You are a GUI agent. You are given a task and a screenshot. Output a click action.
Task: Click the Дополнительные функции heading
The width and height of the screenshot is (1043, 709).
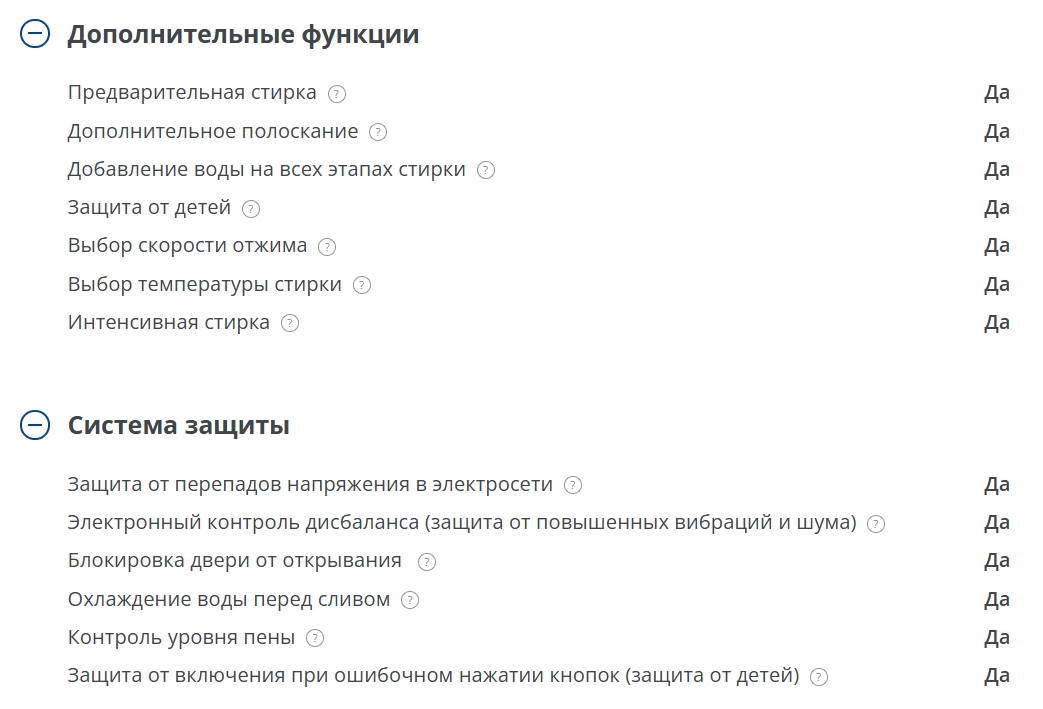[x=243, y=34]
